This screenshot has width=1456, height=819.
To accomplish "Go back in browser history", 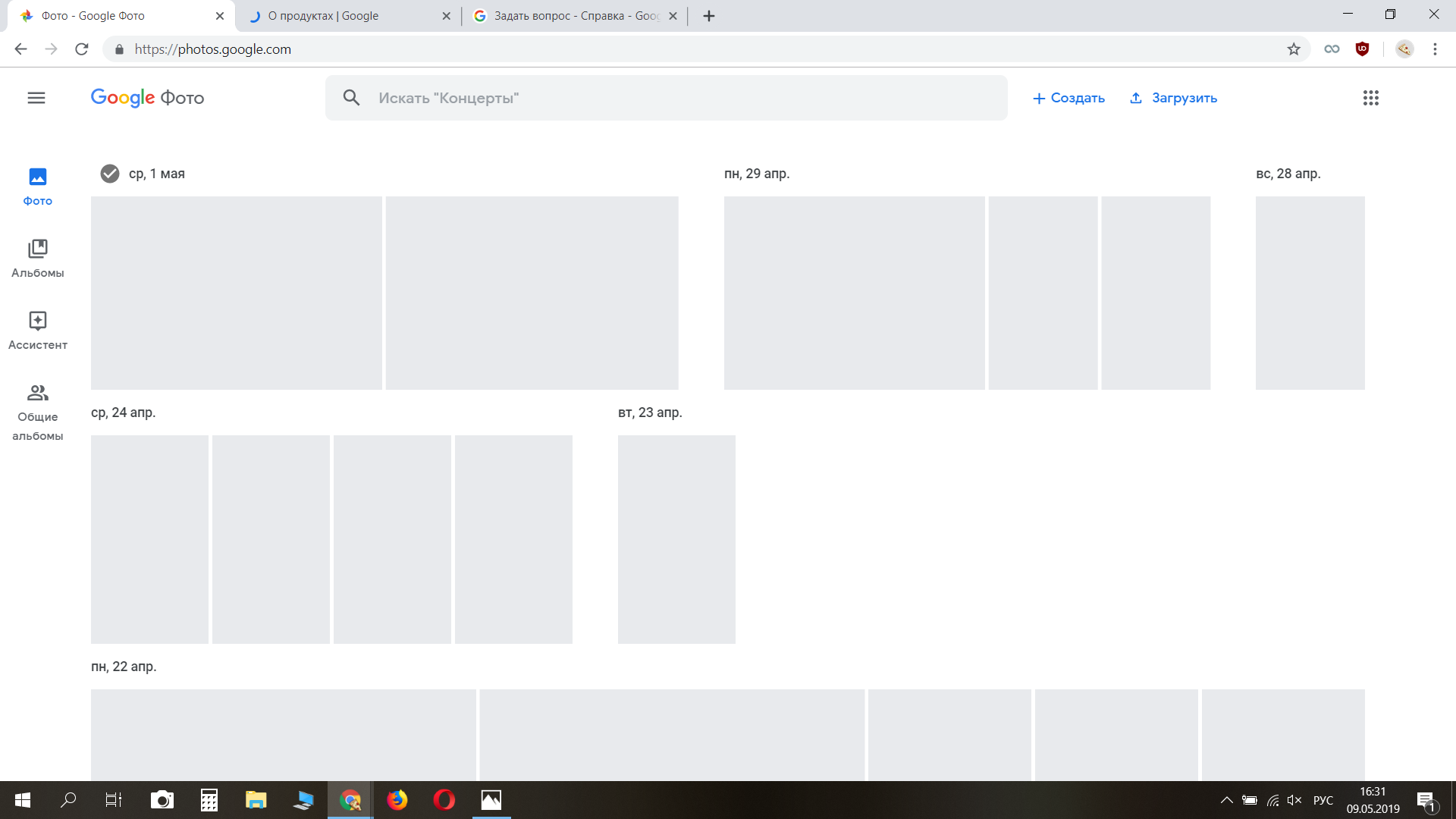I will (x=20, y=49).
